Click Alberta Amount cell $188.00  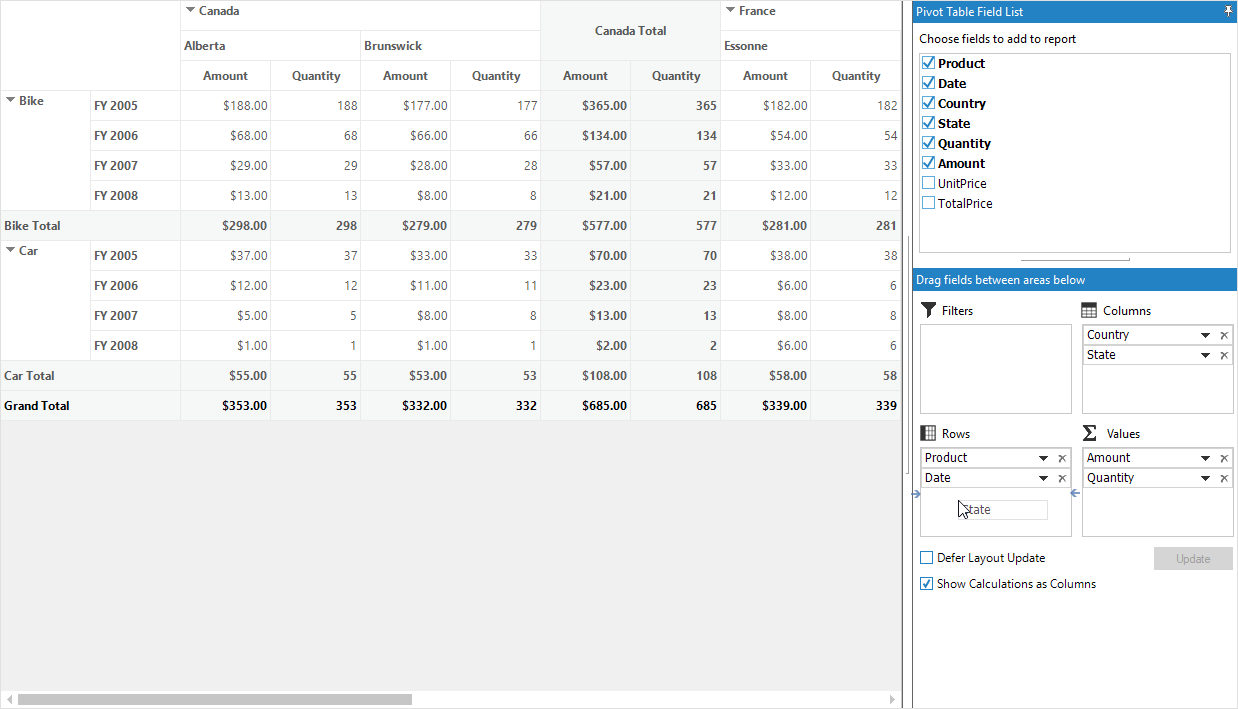pos(225,106)
